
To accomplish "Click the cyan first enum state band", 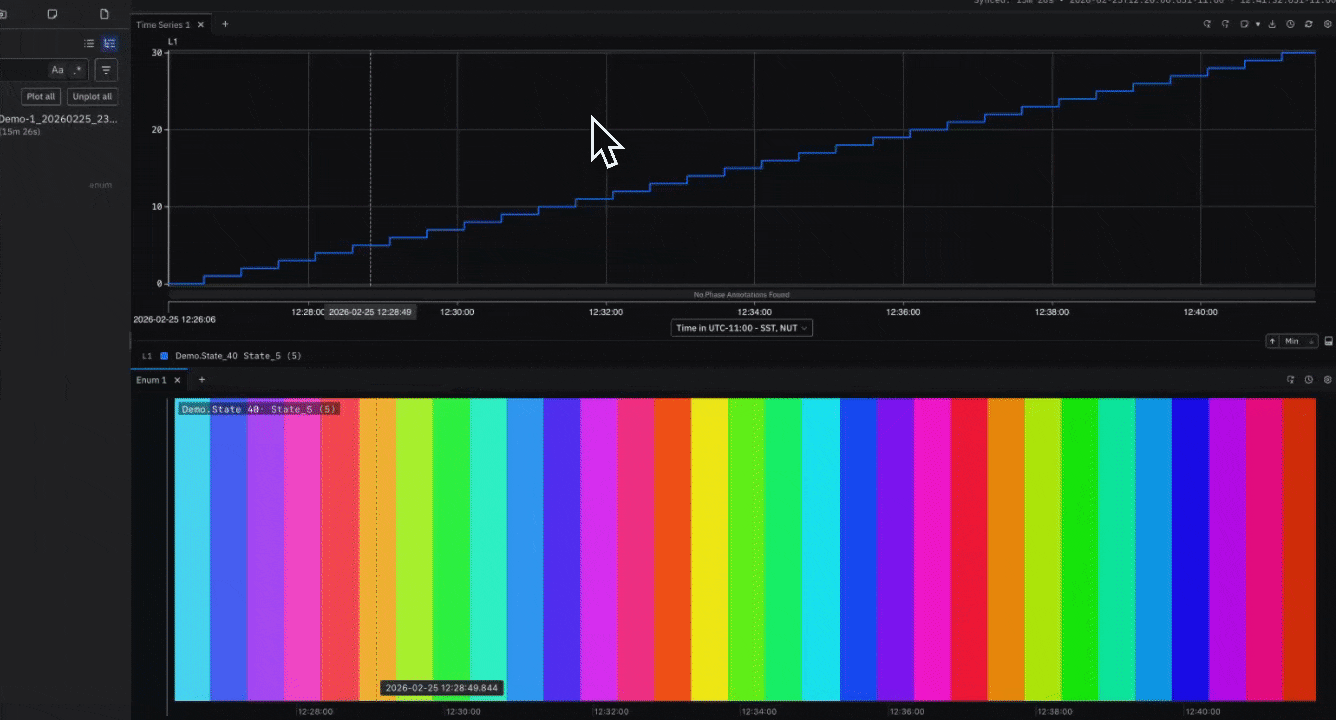I will [x=192, y=549].
